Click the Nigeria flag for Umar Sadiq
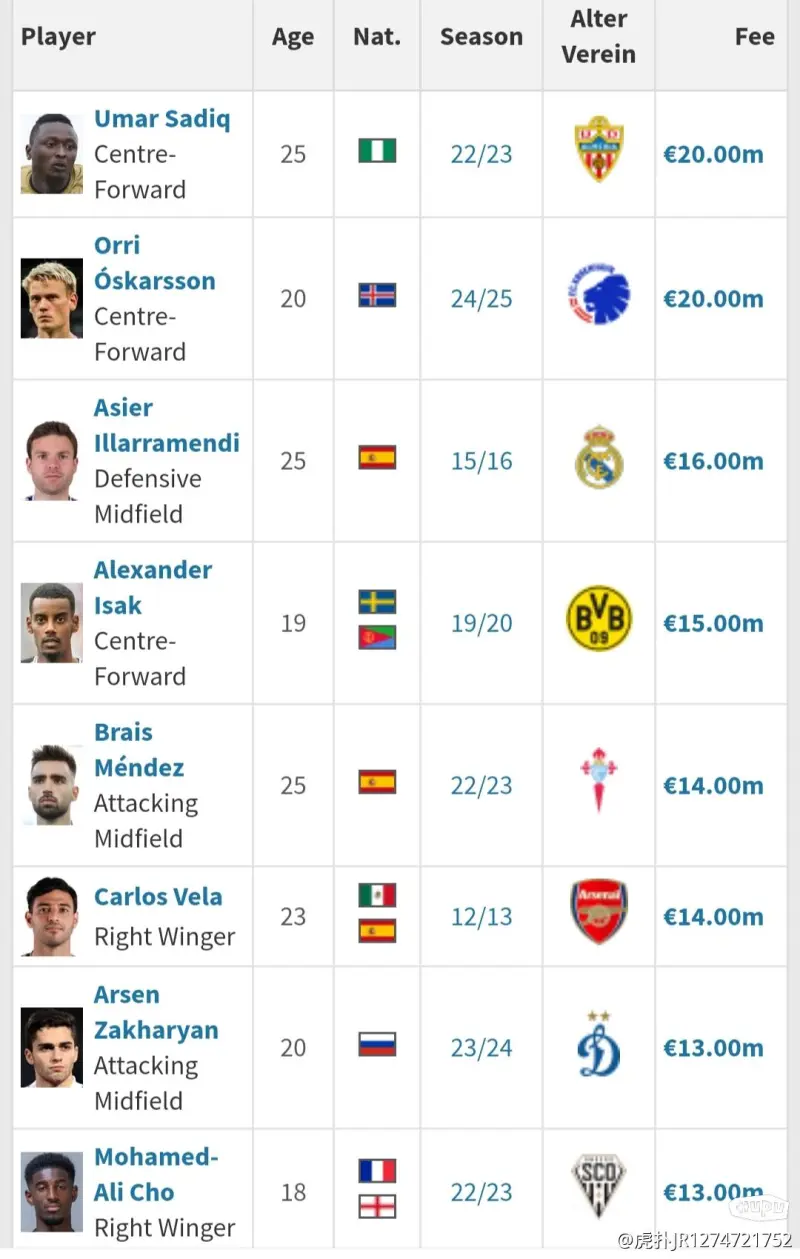 pos(377,151)
